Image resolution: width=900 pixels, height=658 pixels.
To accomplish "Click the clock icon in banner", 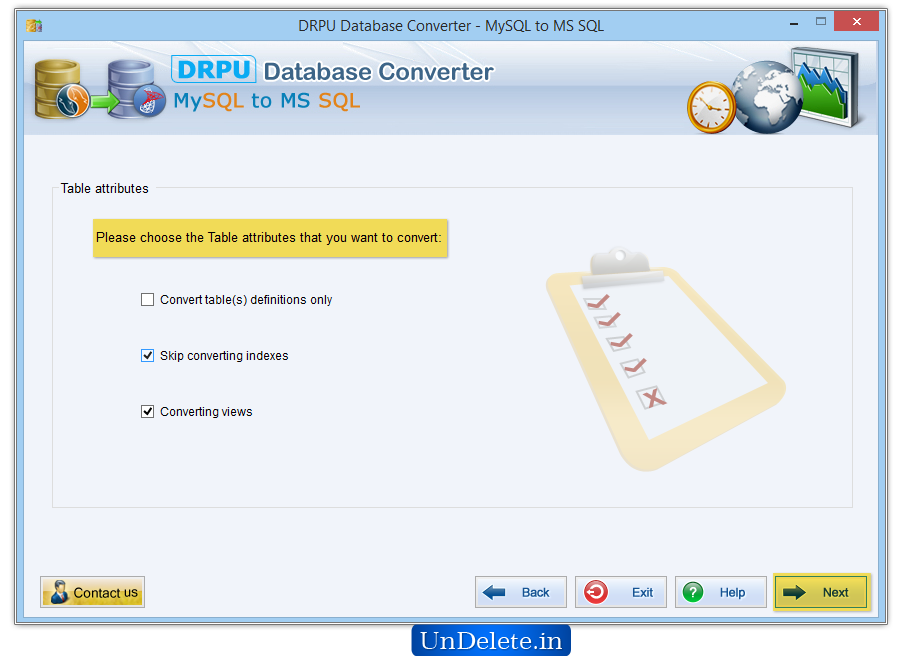I will (x=711, y=107).
